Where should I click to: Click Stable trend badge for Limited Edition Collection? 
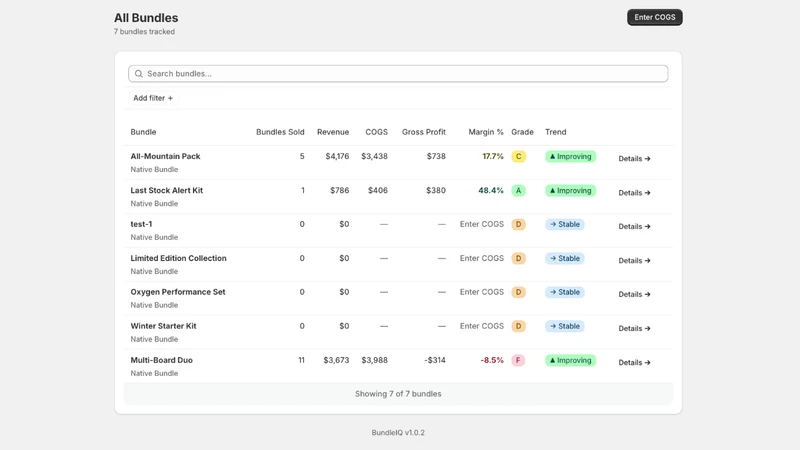pyautogui.click(x=565, y=259)
